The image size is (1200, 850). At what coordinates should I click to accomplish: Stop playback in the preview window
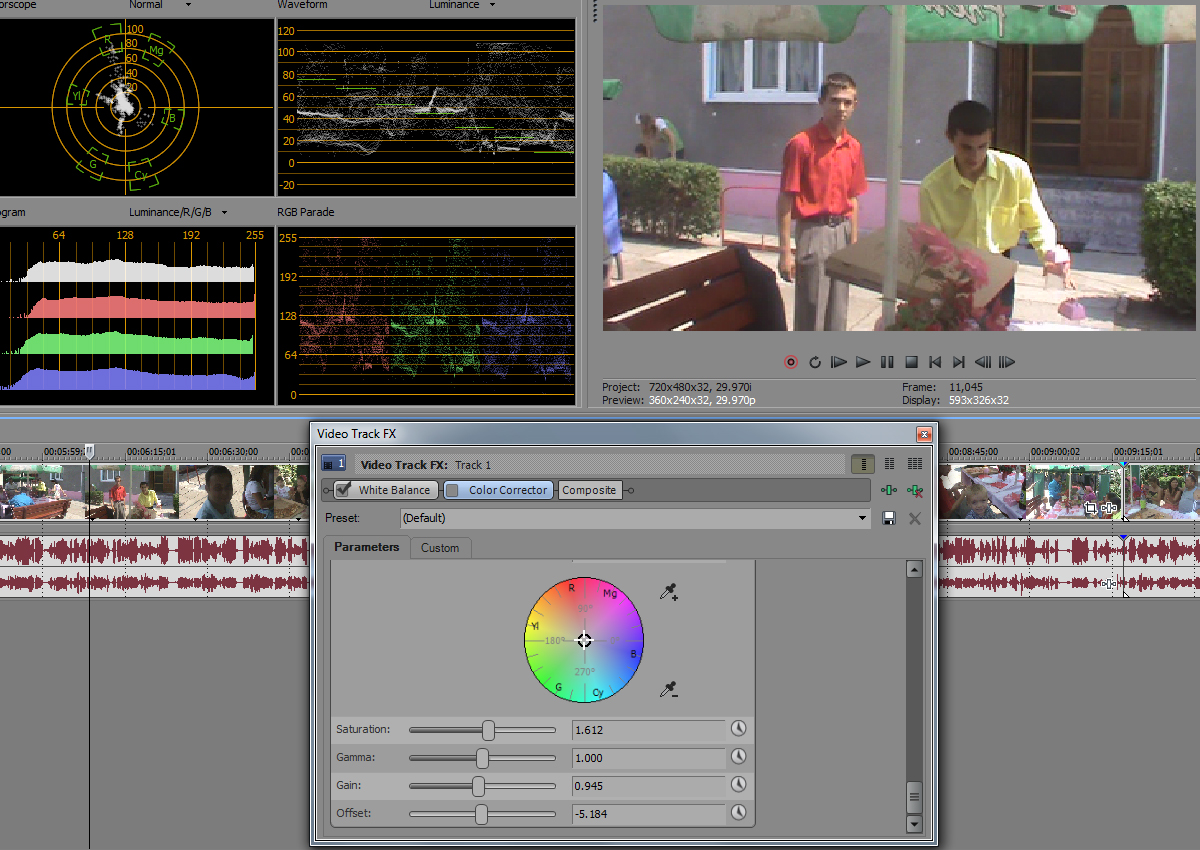click(911, 362)
